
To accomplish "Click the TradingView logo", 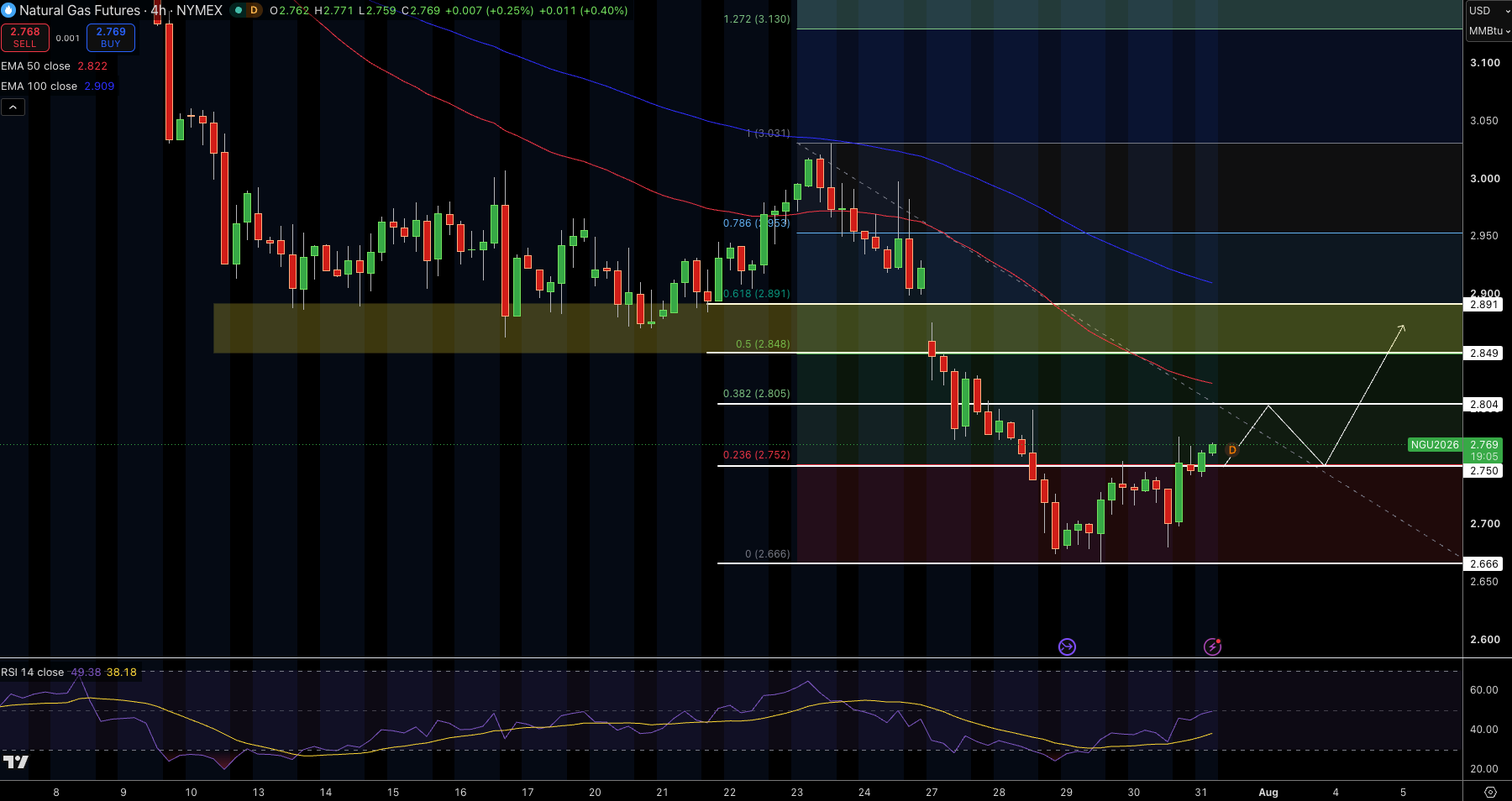I will 15,762.
